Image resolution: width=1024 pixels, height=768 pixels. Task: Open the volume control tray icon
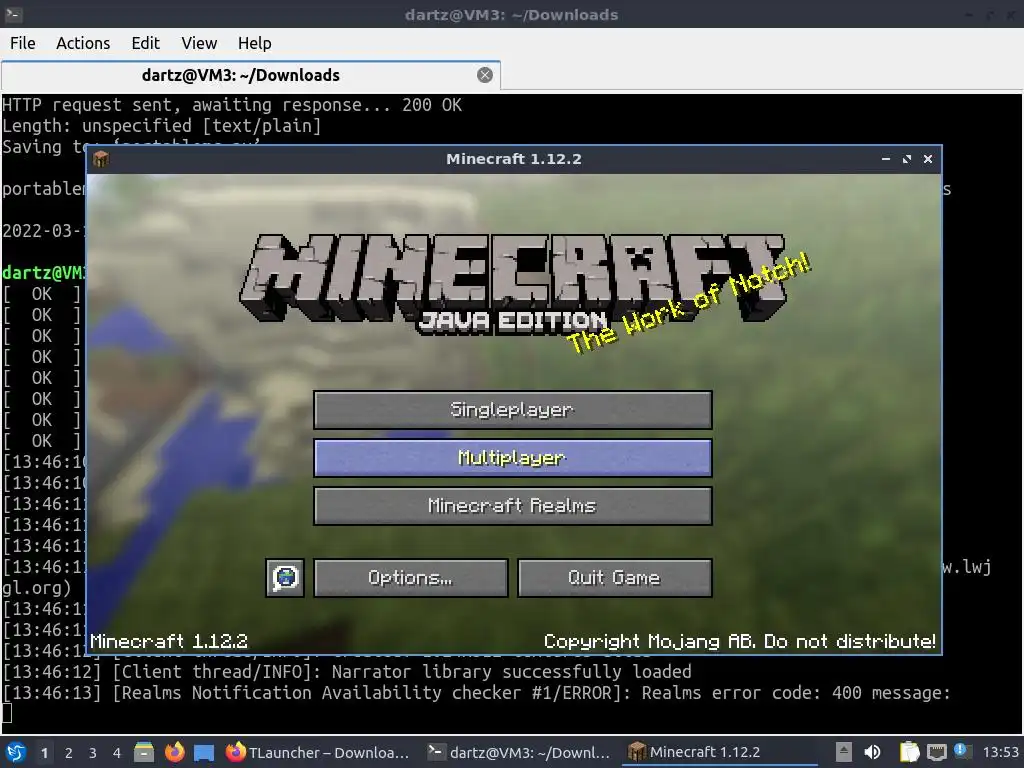coord(872,752)
